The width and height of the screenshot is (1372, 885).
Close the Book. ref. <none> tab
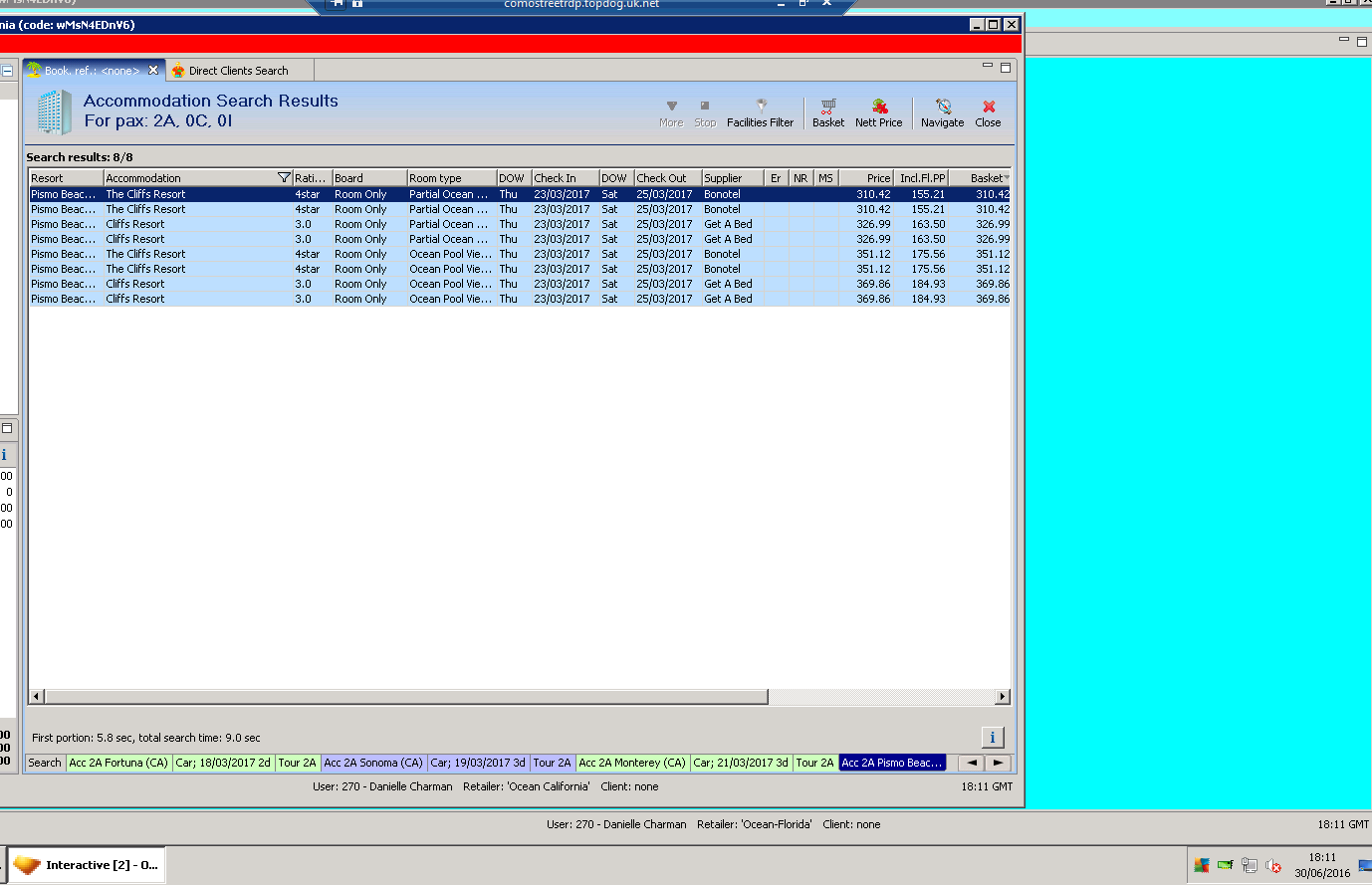click(153, 71)
